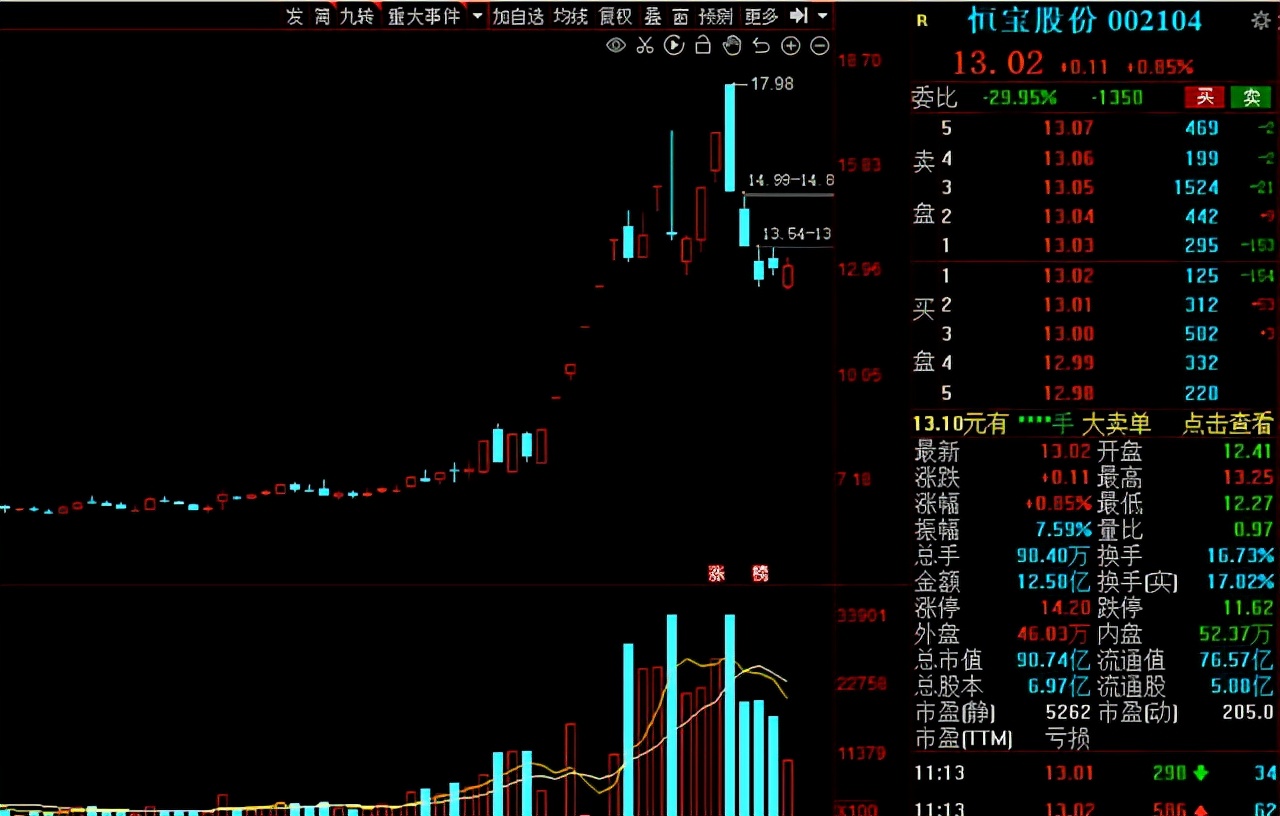Image resolution: width=1280 pixels, height=816 pixels.
Task: Click the 市盈(TTM) value 亏损
Action: coord(1066,739)
